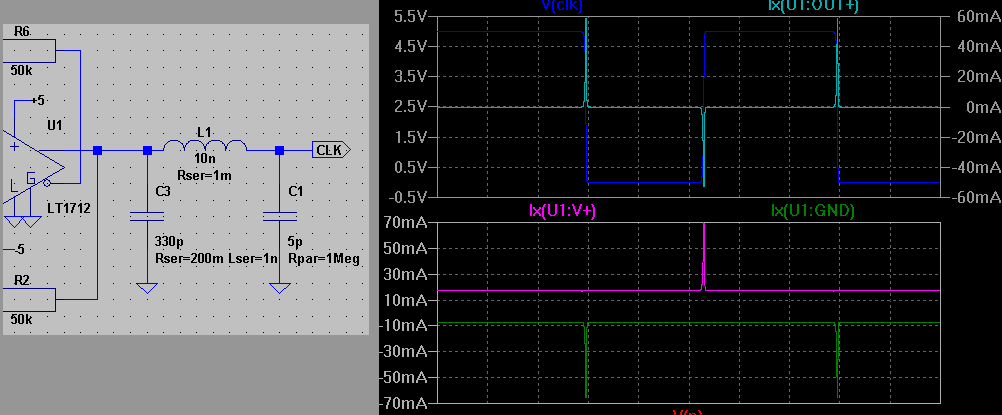
Task: Click the junction dot above capacitor C1
Action: click(x=279, y=150)
